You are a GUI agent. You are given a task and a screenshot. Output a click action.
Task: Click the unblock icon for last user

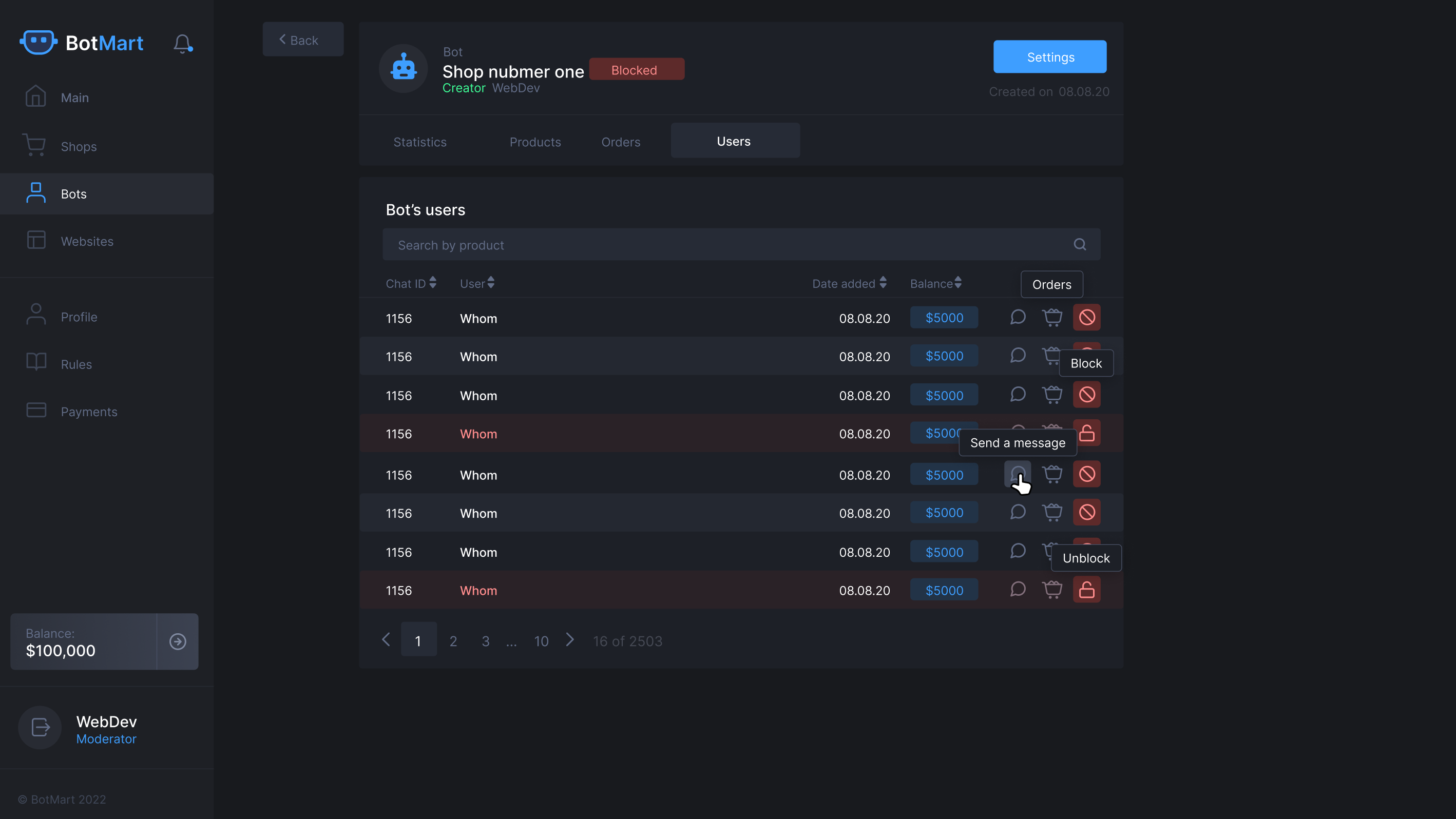click(x=1087, y=590)
